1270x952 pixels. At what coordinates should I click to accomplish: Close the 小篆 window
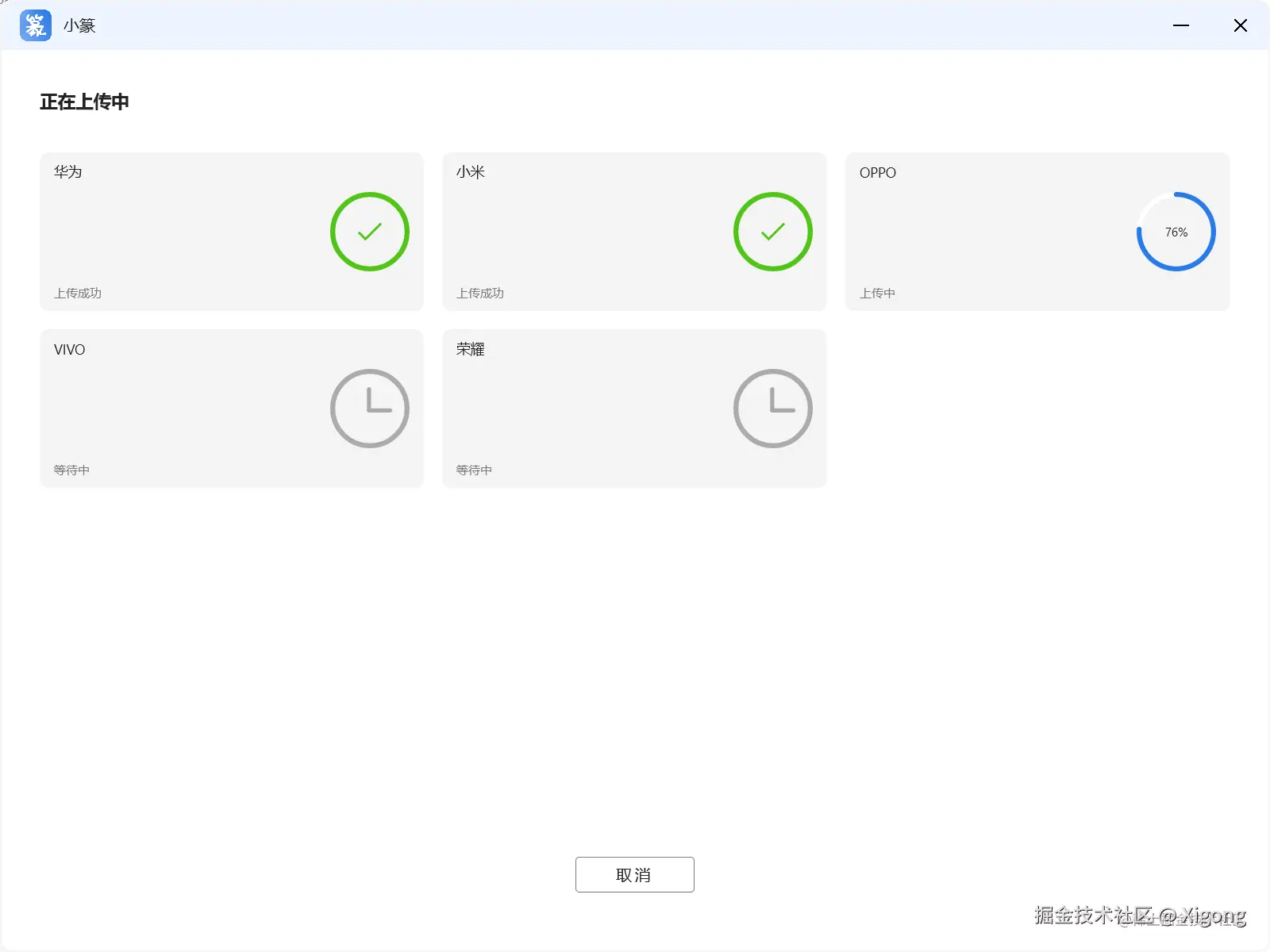[x=1241, y=25]
